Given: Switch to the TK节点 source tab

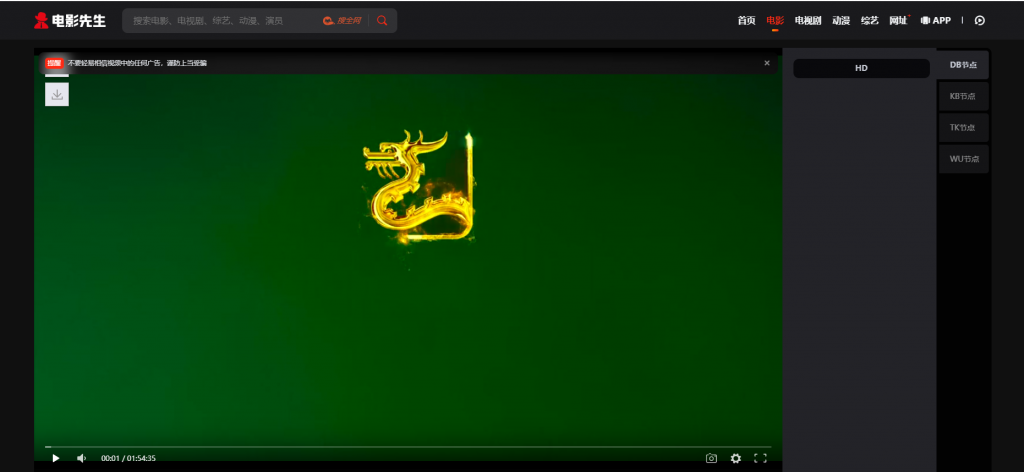Looking at the screenshot, I should [963, 127].
